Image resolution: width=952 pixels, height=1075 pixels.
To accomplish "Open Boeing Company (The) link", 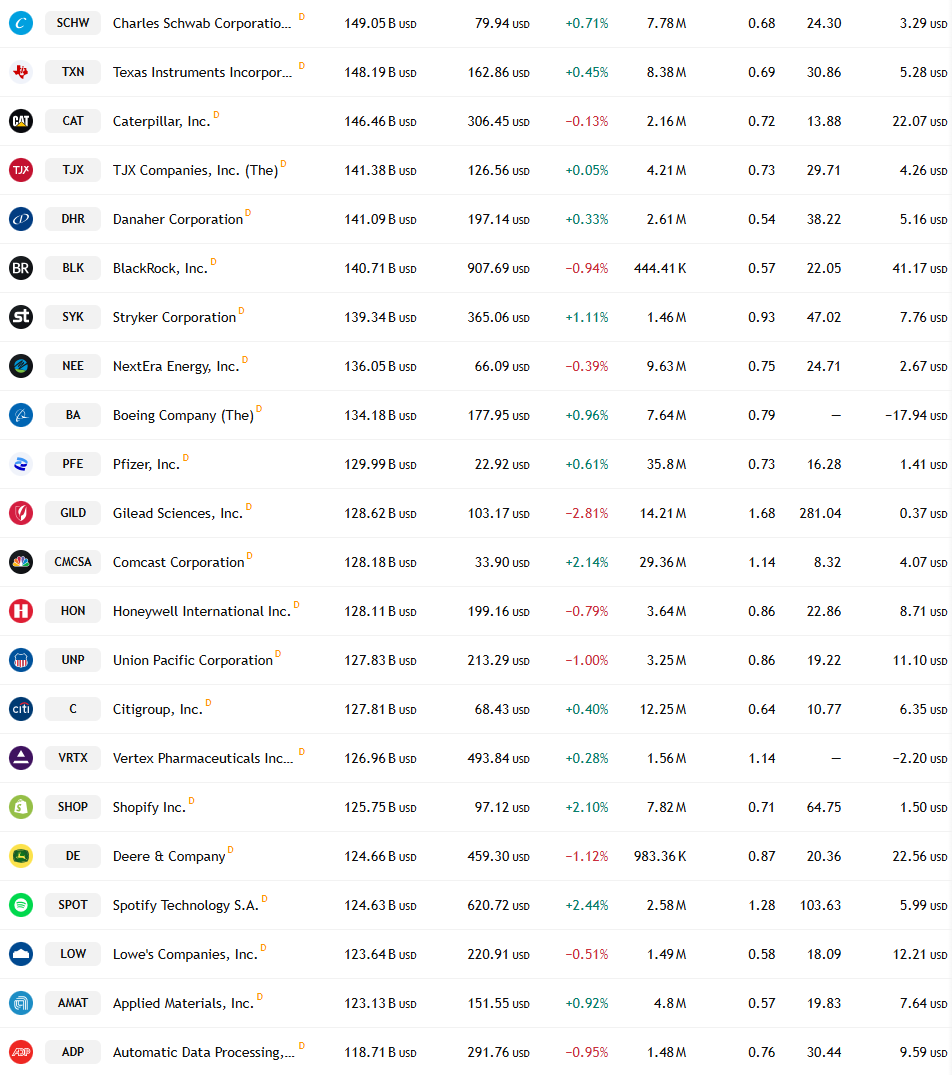I will coord(183,415).
